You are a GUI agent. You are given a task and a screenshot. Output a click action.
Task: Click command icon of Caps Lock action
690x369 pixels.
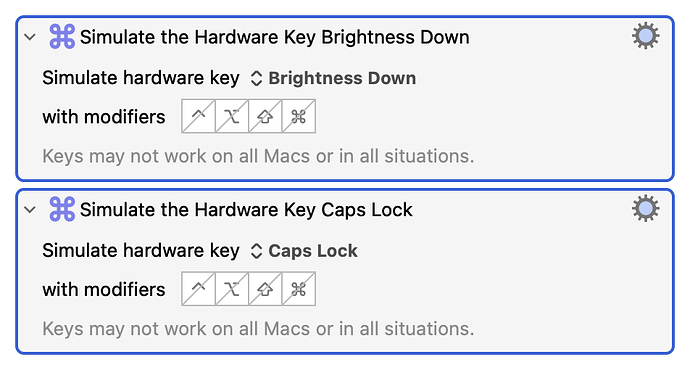pos(62,209)
